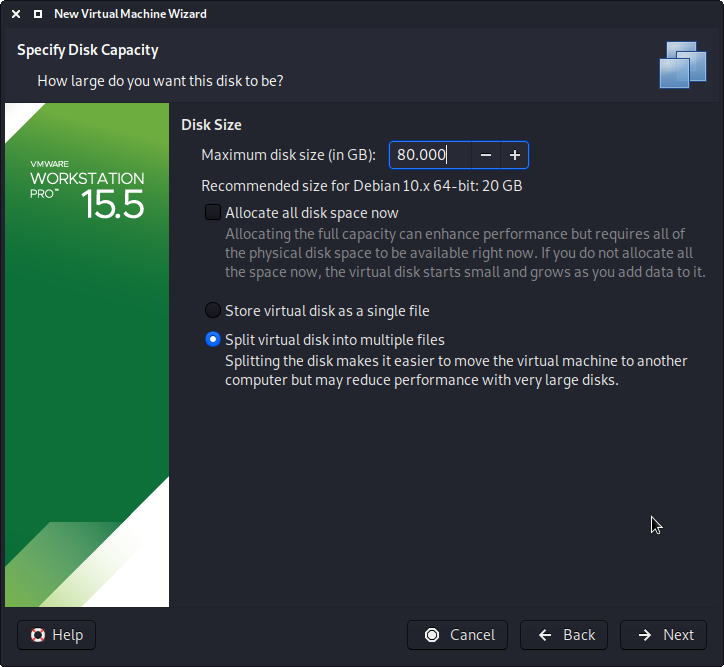Click the lifebuoy icon on the Help button
724x667 pixels.
[39, 635]
